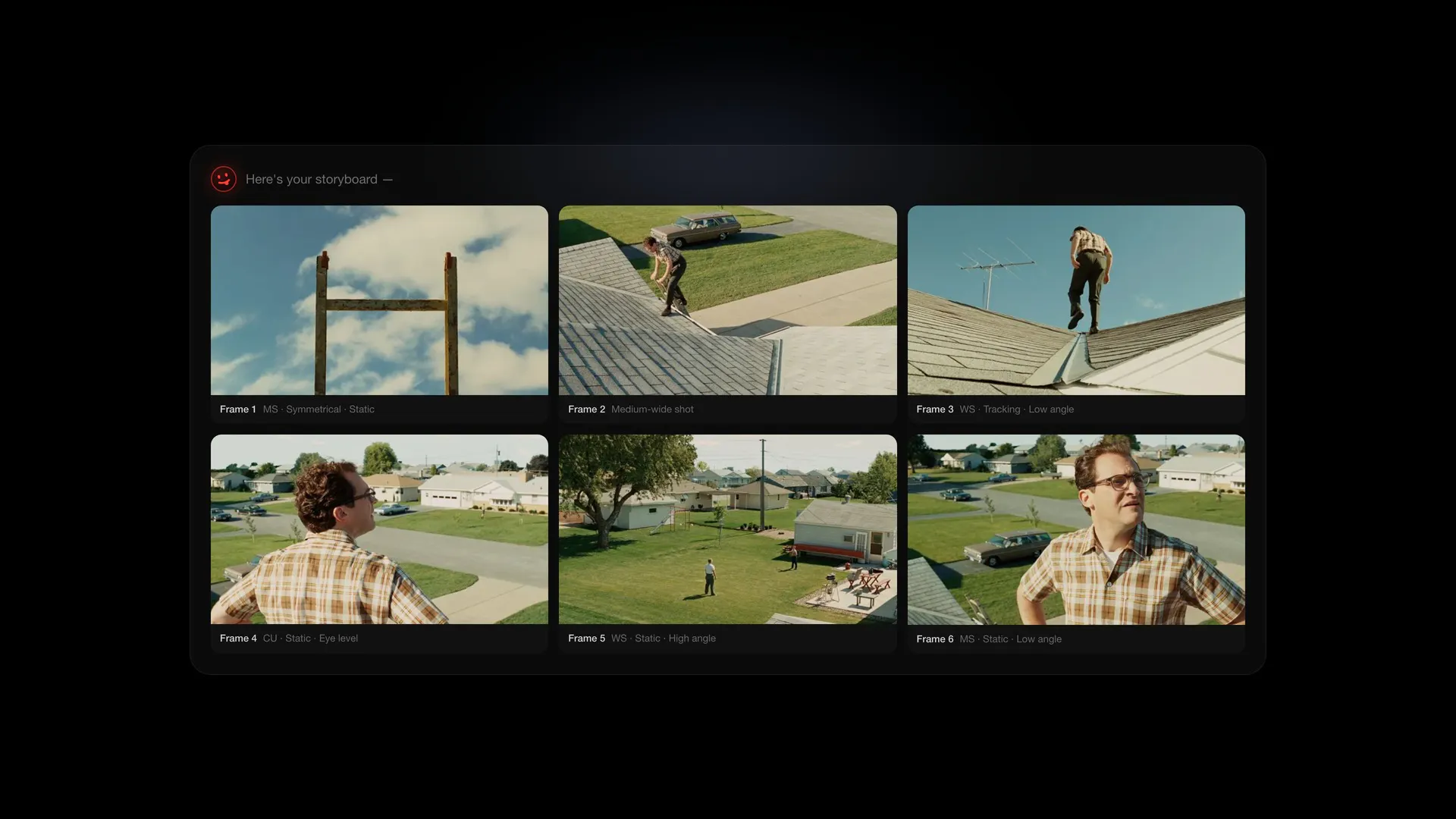Screen dimensions: 1456x819
Task: Open Frame 2 rooftop medium-wide thumbnail
Action: click(727, 300)
